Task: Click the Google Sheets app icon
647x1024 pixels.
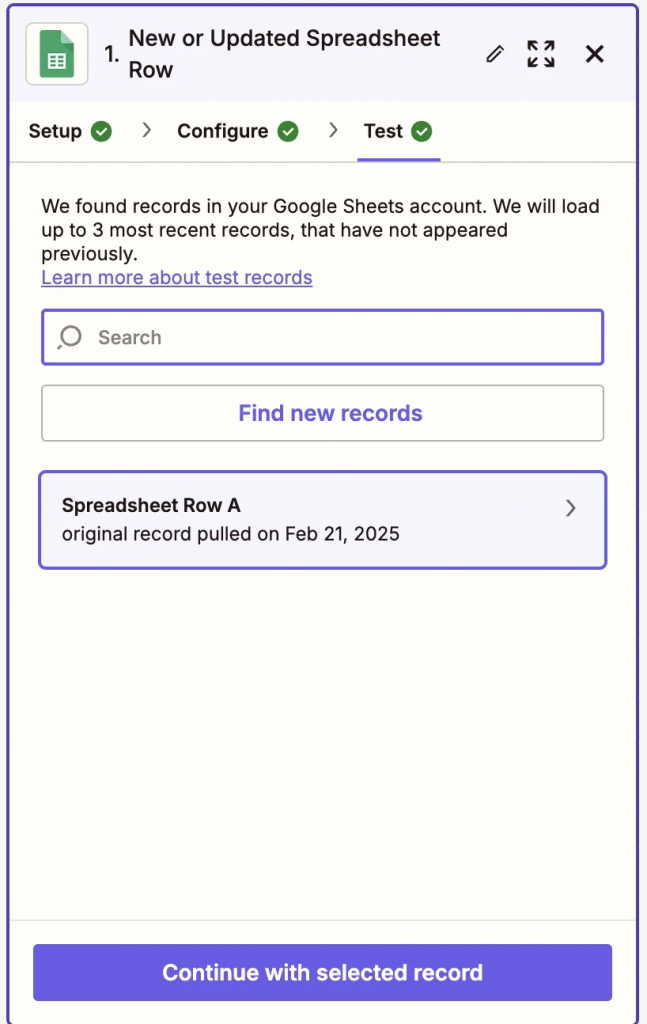Action: click(x=56, y=54)
